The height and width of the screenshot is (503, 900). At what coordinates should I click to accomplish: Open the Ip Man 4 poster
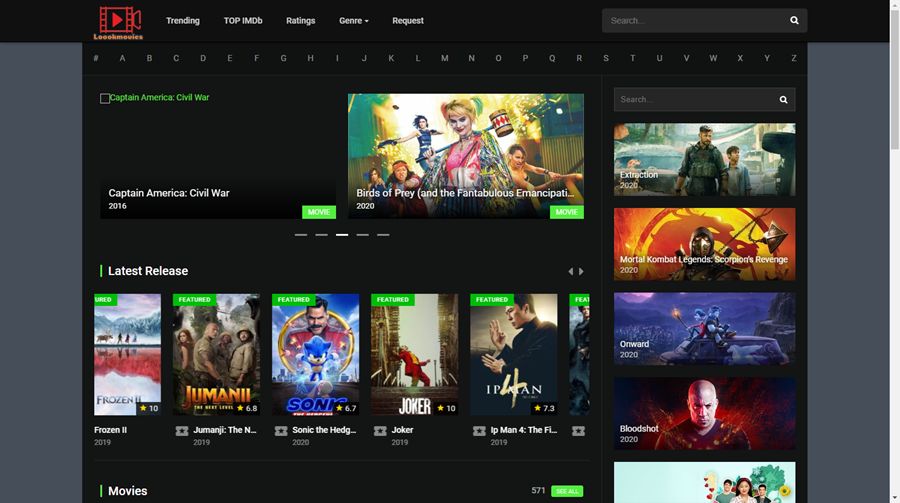pyautogui.click(x=514, y=354)
